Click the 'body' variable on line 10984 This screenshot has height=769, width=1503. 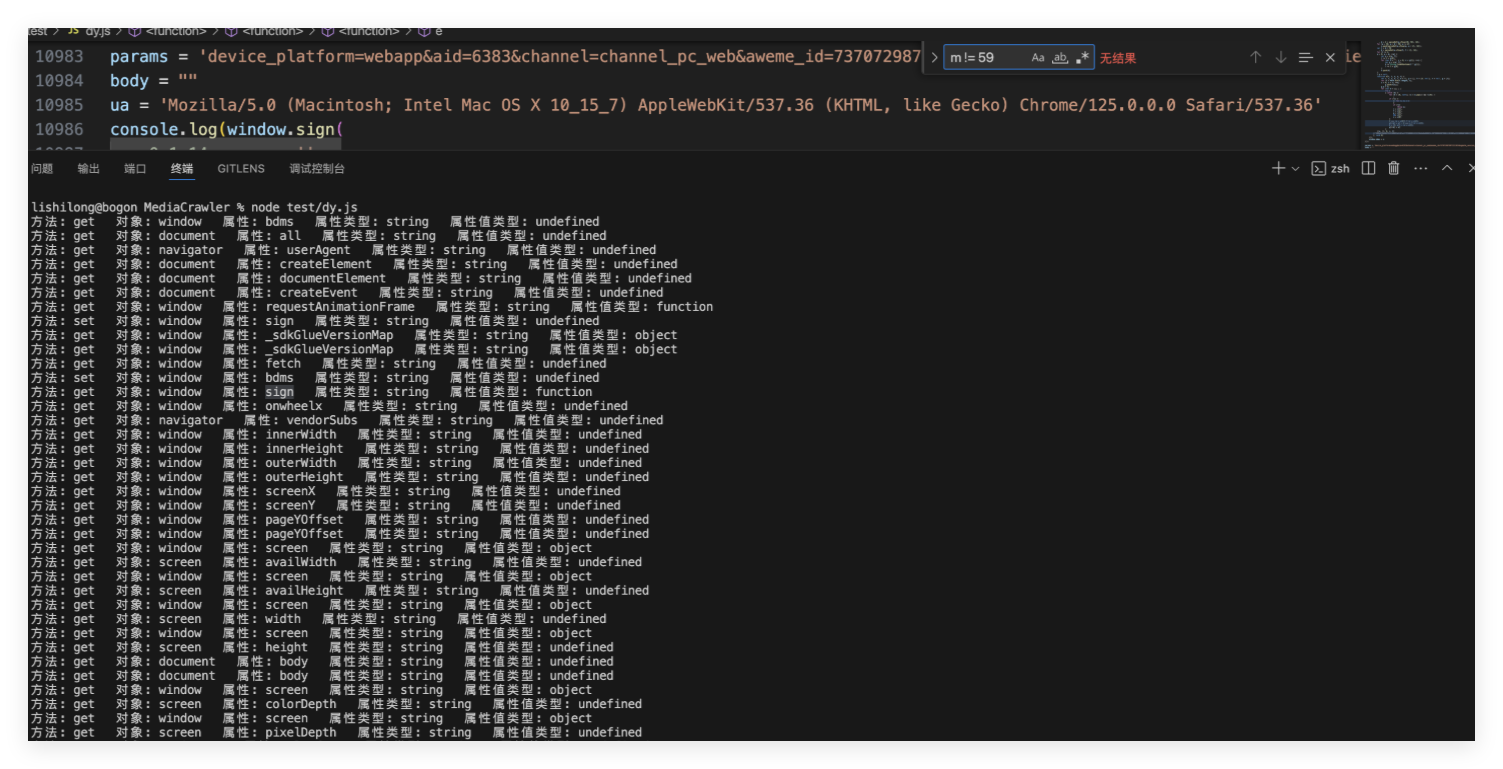coord(129,81)
